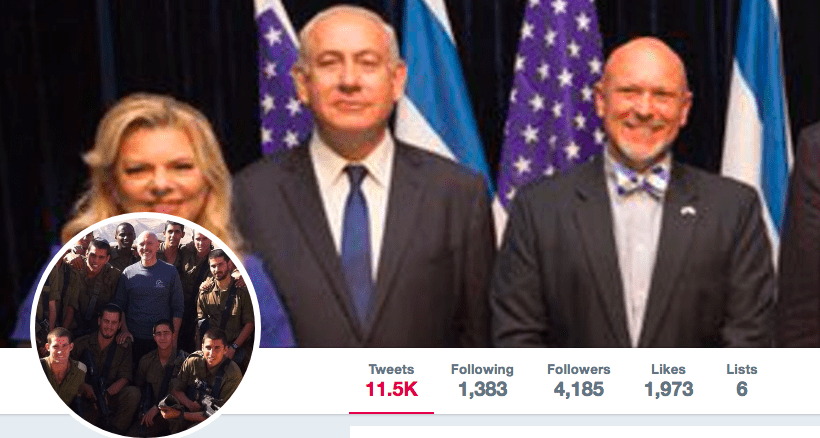Open the Followers tab
Screen dimensions: 820x438
(578, 381)
